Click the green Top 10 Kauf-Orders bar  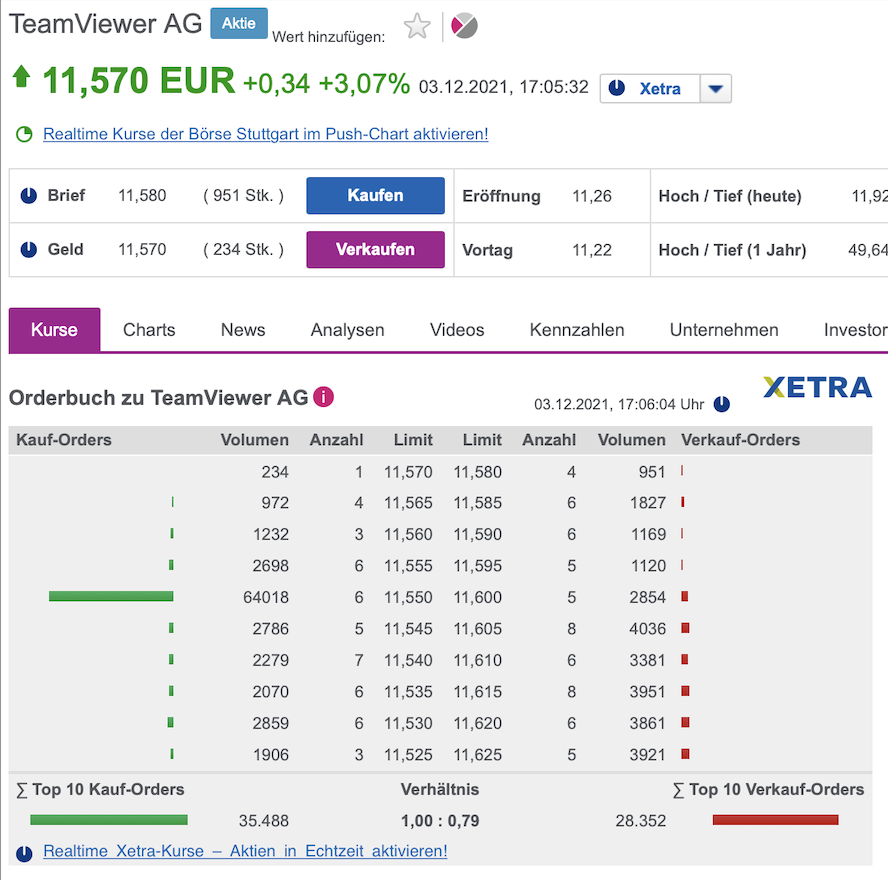109,820
